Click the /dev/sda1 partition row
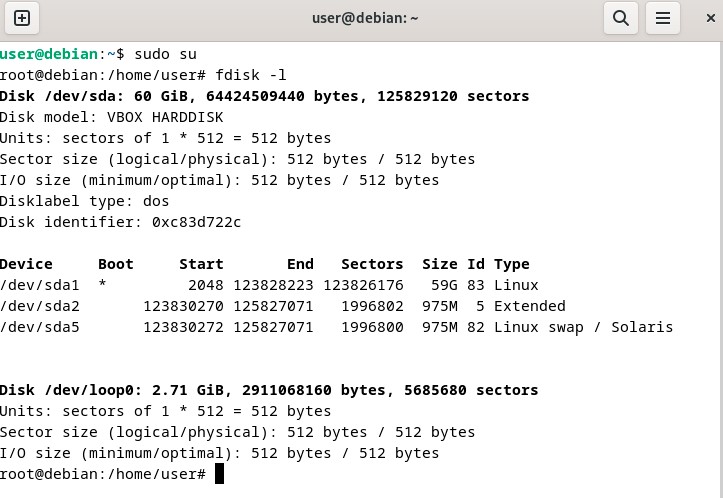723x498 pixels. click(x=269, y=285)
